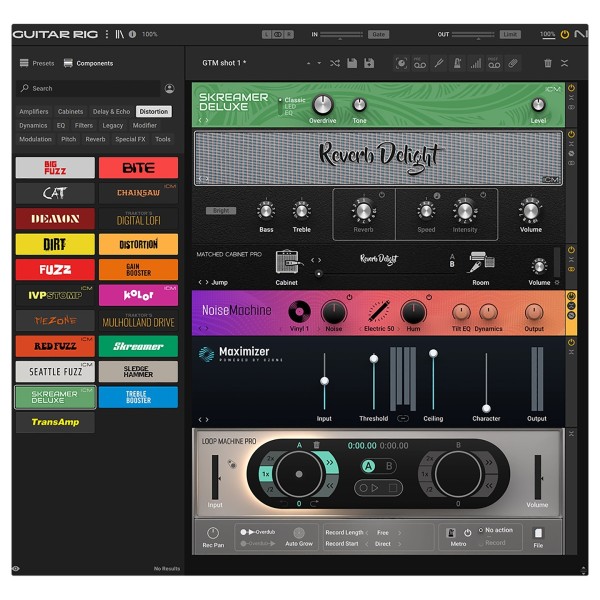Select the Amplifiers category

(34, 111)
